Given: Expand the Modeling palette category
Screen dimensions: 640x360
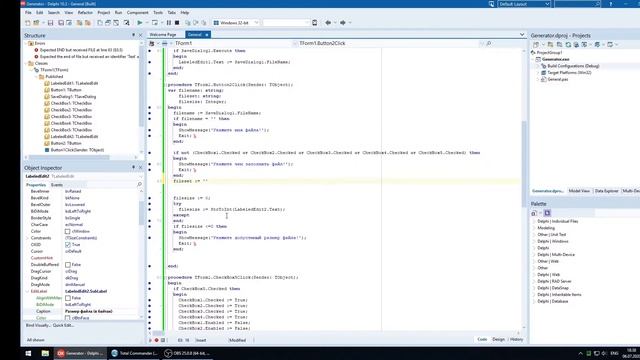Looking at the screenshot, I should click(x=534, y=228).
